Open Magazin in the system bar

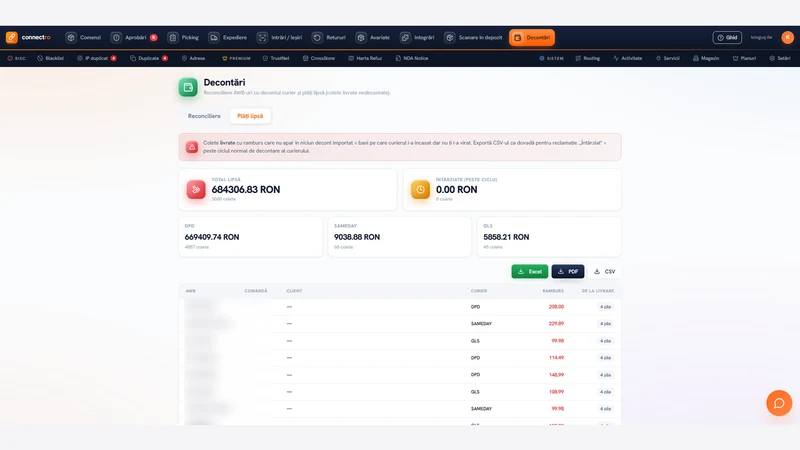pyautogui.click(x=706, y=58)
